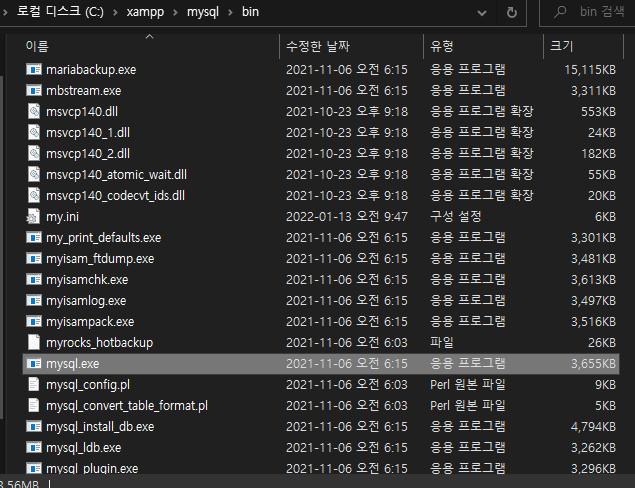Click the bin breadcrumb segment
The height and width of the screenshot is (488, 635).
click(250, 12)
